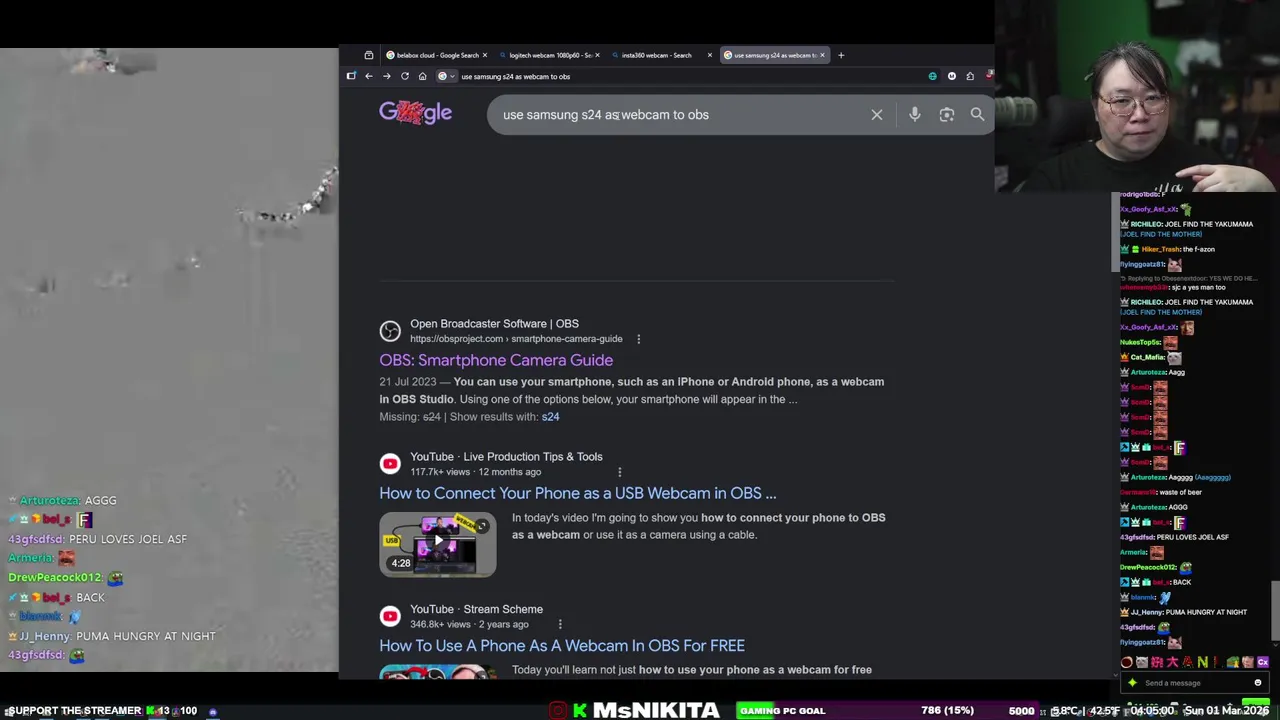1280x720 pixels.
Task: Close the 'insta360 webcam' tab
Action: click(710, 55)
